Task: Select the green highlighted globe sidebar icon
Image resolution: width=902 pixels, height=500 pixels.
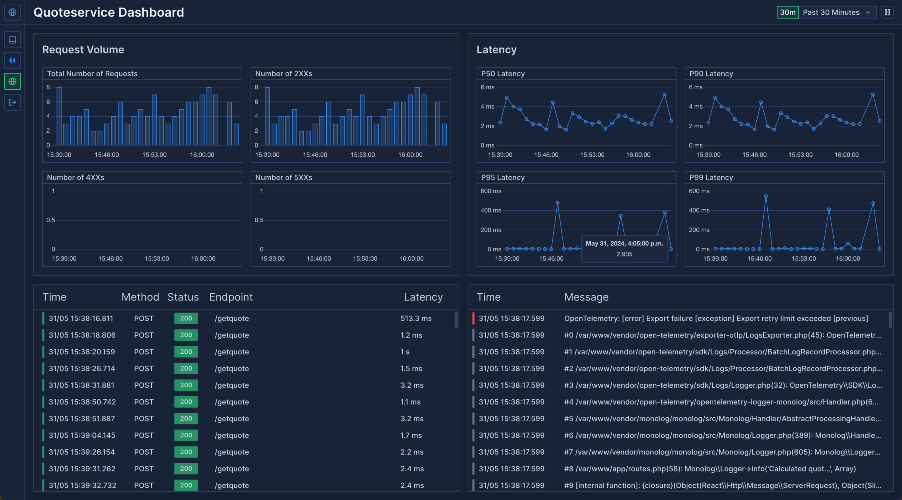Action: click(x=12, y=82)
